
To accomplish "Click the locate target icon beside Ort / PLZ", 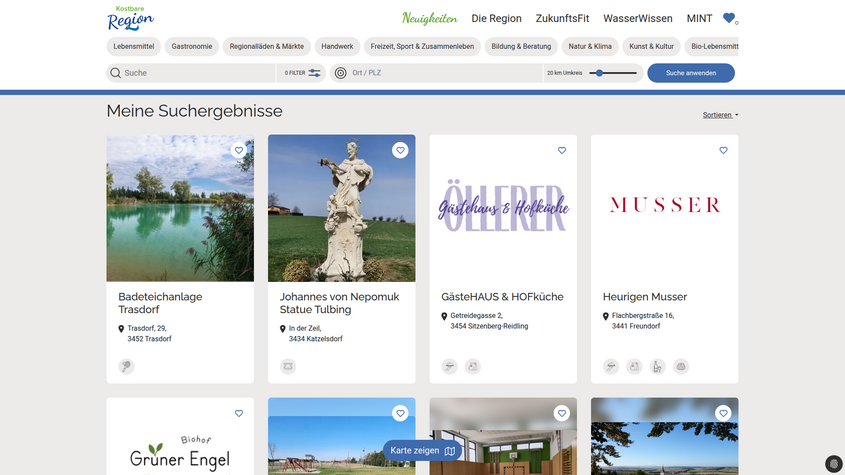I will point(341,73).
